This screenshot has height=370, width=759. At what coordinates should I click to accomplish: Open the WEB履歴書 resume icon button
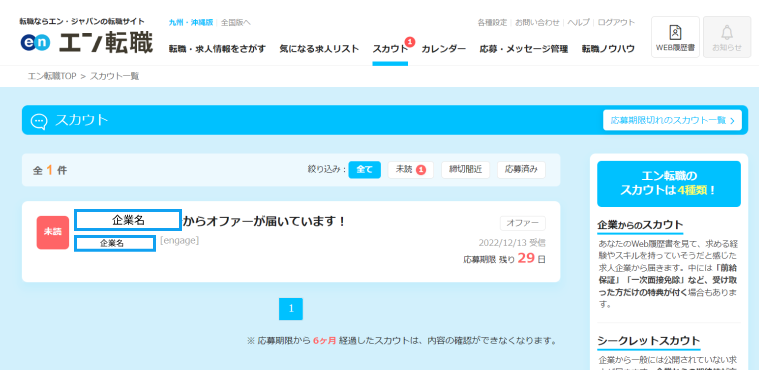click(675, 37)
